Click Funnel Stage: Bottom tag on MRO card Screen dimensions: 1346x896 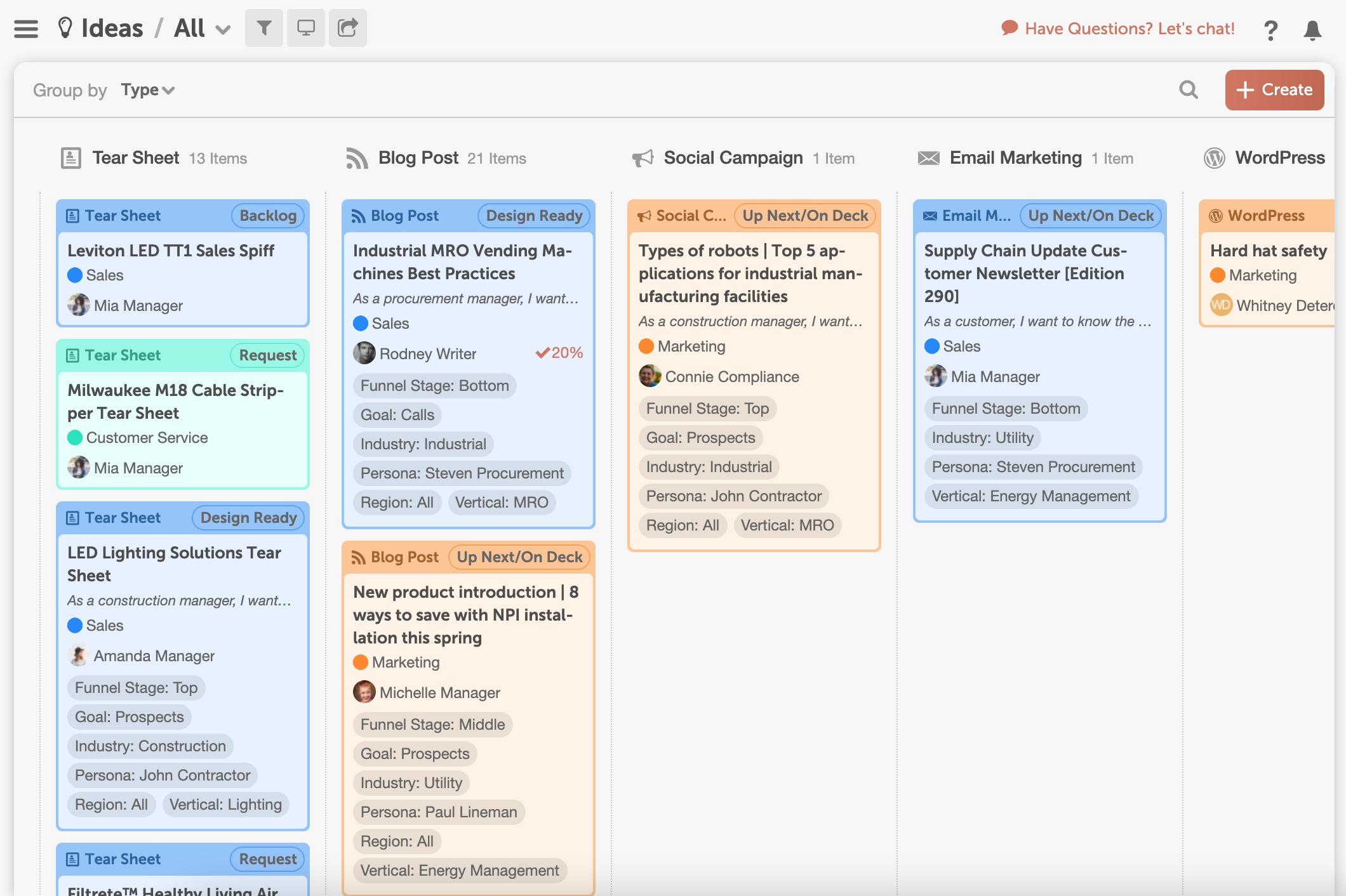click(x=435, y=386)
